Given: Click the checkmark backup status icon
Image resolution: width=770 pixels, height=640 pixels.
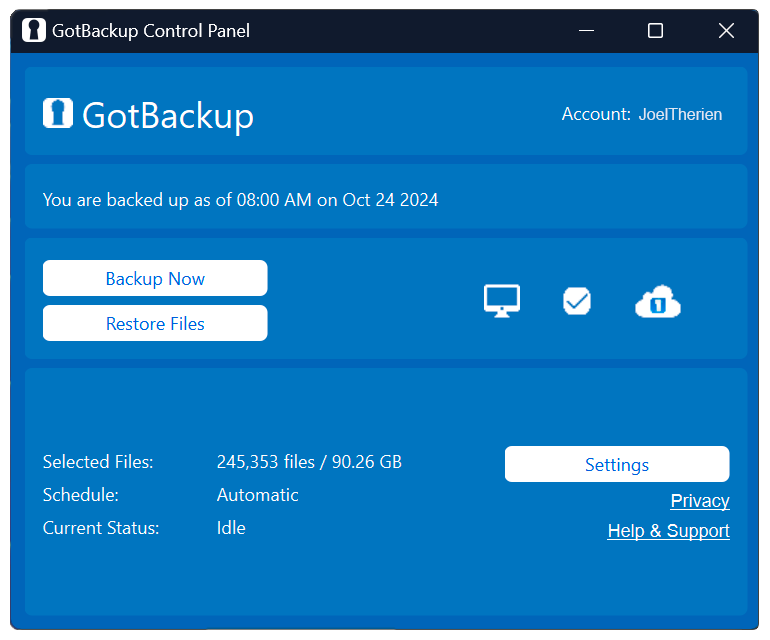Looking at the screenshot, I should click(x=577, y=301).
